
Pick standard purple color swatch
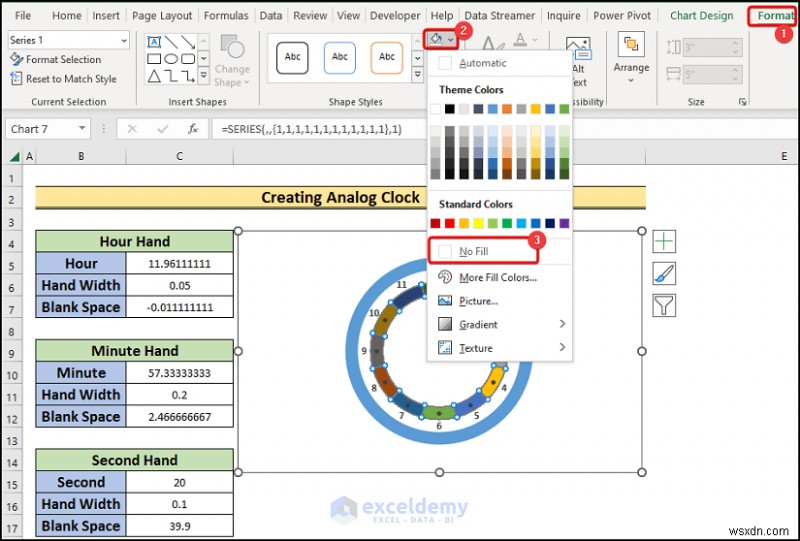point(564,223)
